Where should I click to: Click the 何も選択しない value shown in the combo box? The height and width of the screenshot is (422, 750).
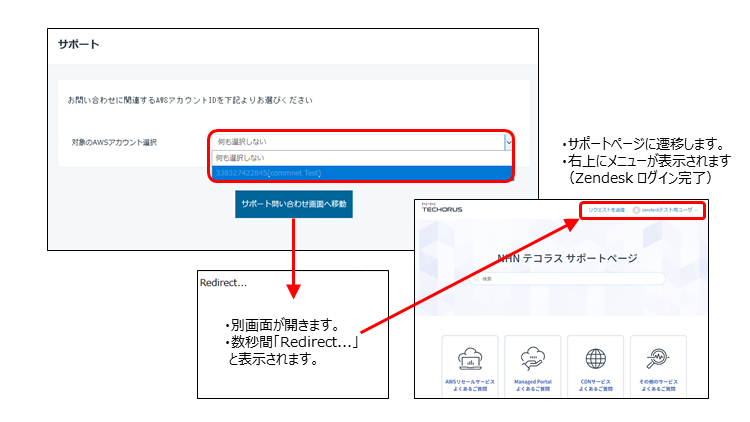242,142
